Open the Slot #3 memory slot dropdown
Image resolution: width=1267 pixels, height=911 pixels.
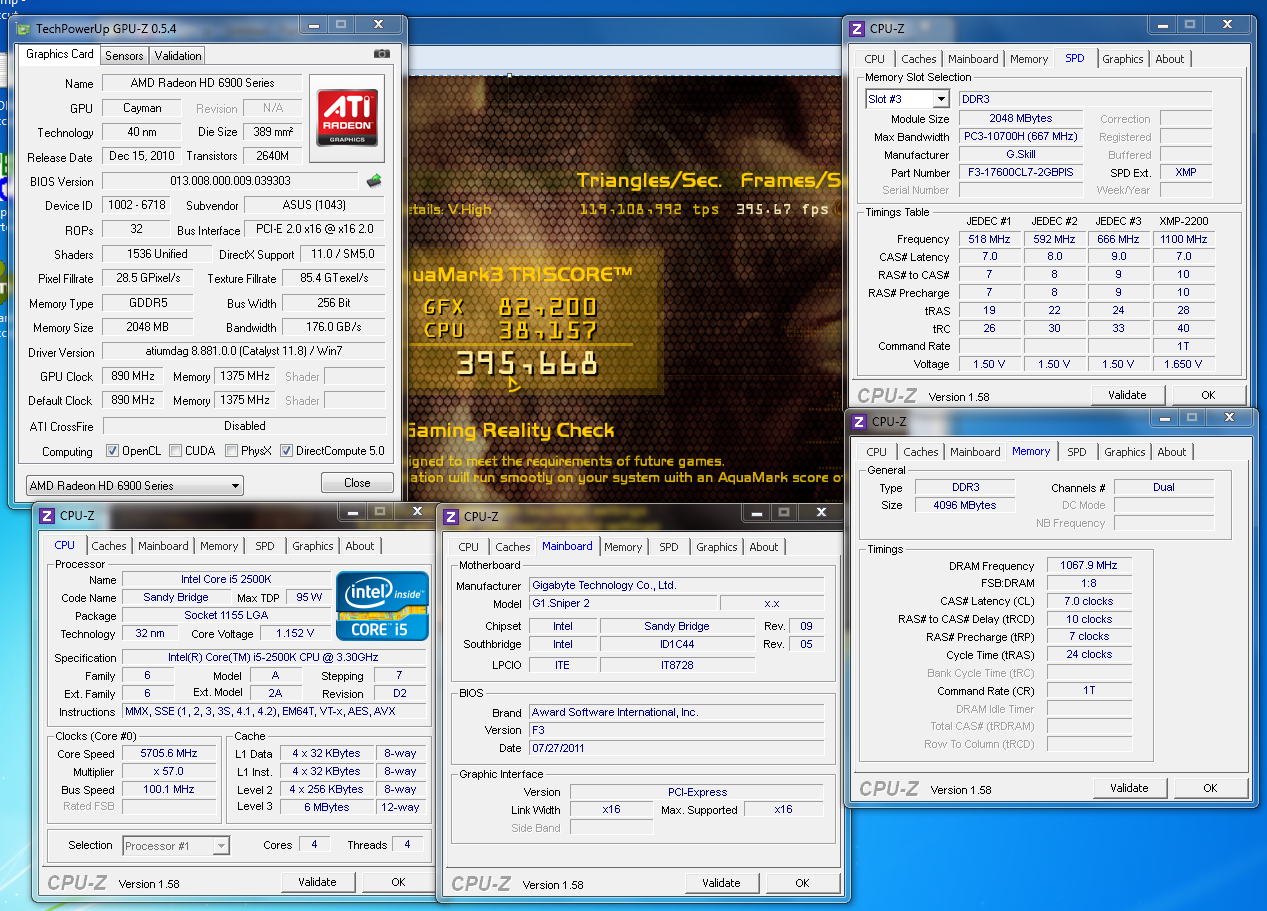click(907, 99)
